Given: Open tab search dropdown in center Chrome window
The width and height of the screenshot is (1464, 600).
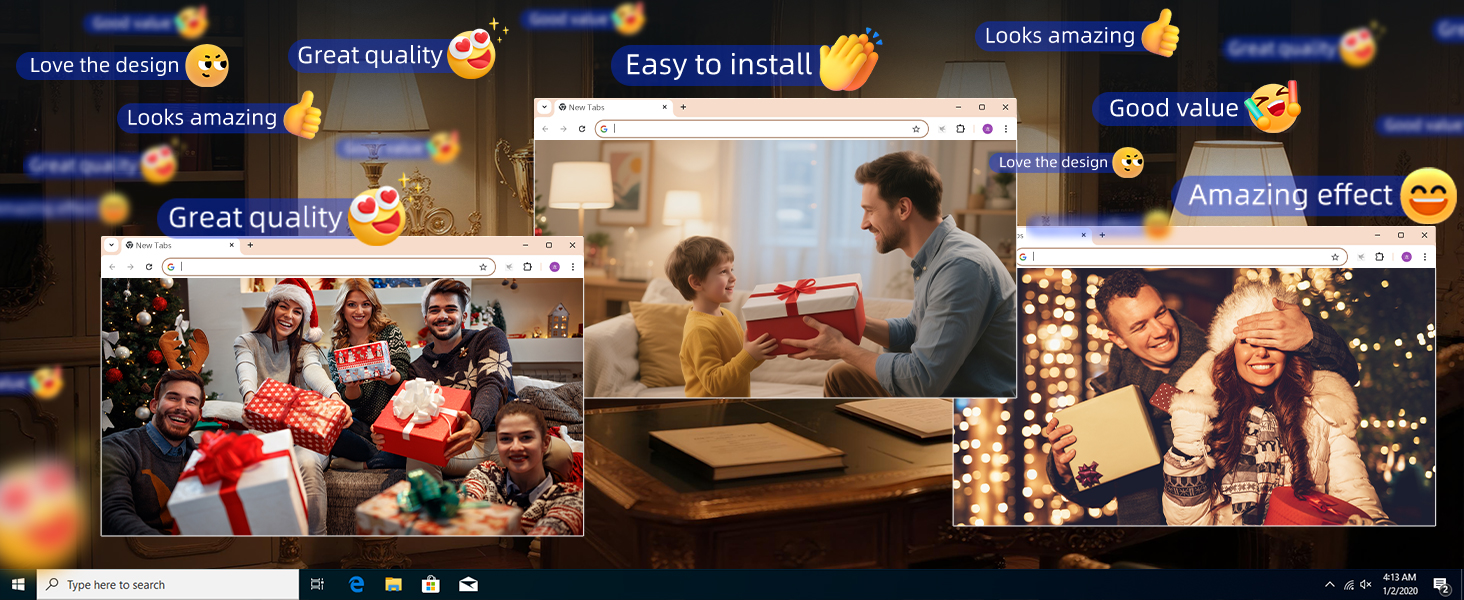Looking at the screenshot, I should coord(544,107).
